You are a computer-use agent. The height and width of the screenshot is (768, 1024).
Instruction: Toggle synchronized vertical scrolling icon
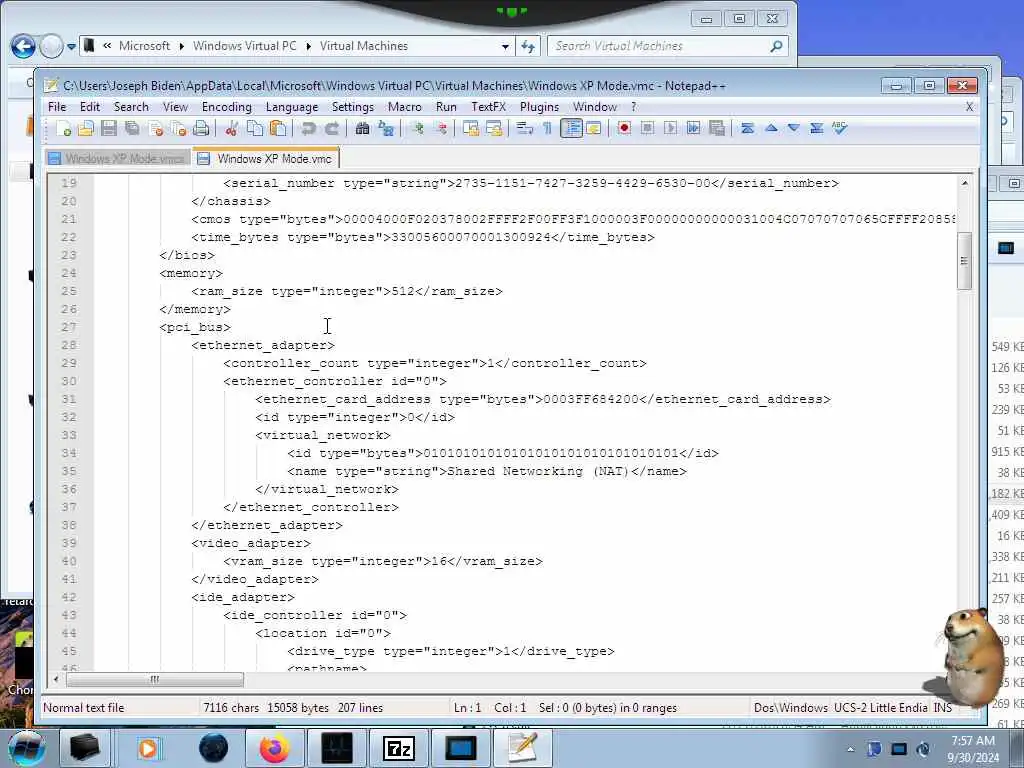pos(471,129)
